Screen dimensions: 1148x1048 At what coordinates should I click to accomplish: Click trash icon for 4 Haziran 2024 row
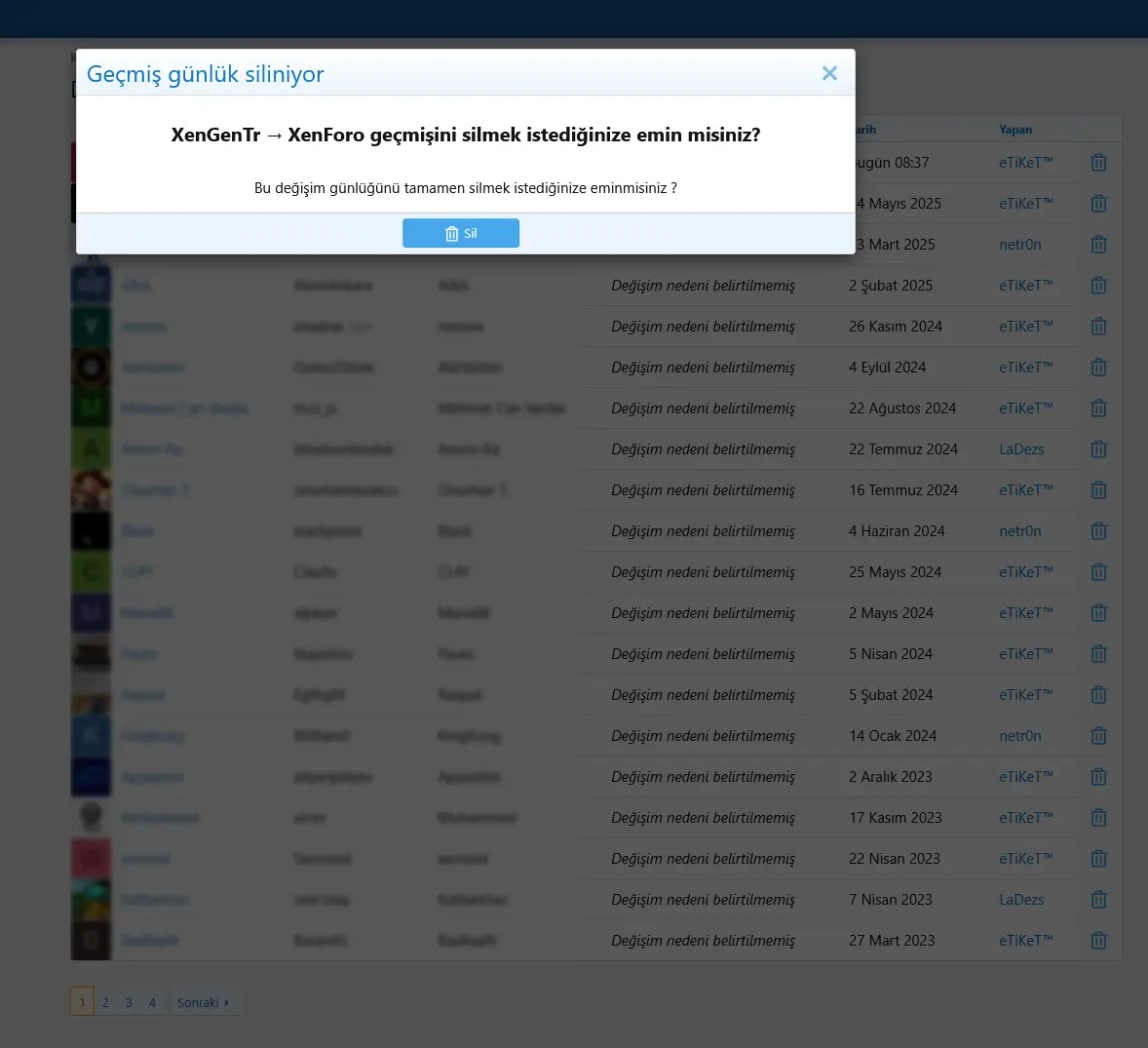pyautogui.click(x=1098, y=531)
